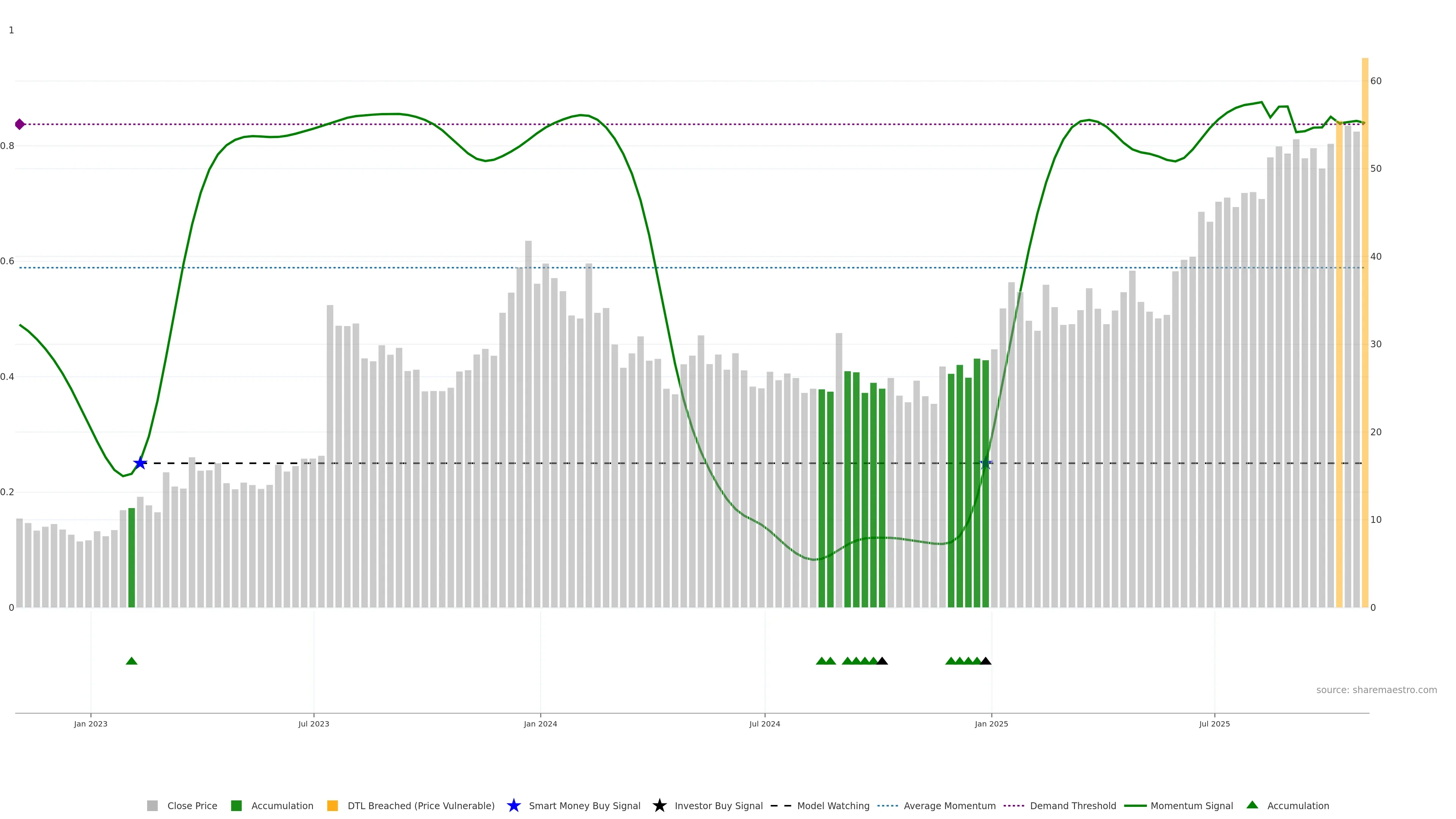This screenshot has width=1456, height=819.
Task: Click the green Accumulation legend square
Action: [x=236, y=805]
